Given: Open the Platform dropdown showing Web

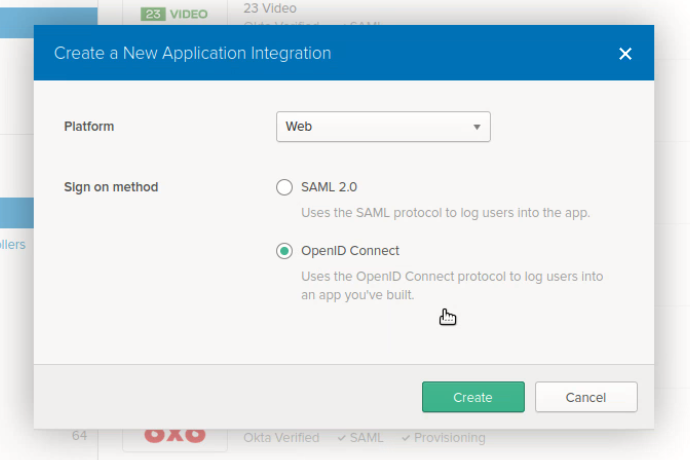Looking at the screenshot, I should click(383, 127).
